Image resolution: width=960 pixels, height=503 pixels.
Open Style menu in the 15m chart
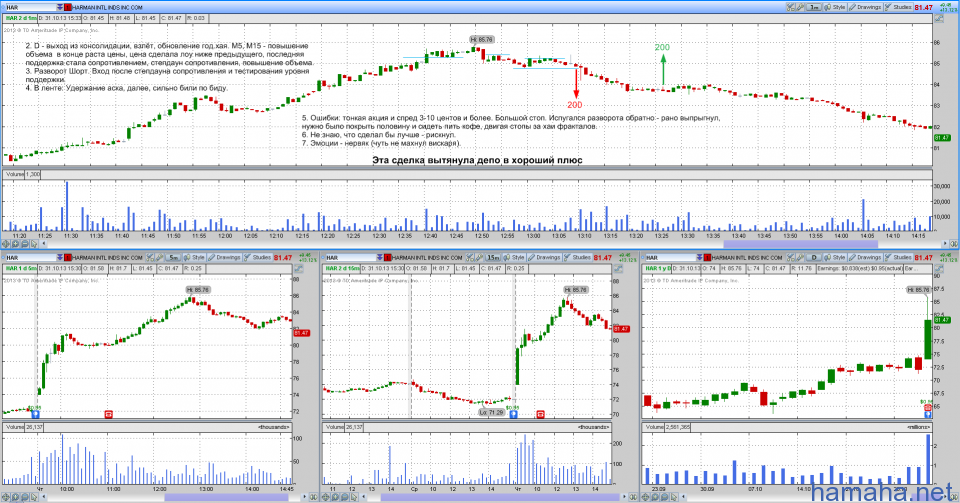click(x=513, y=257)
